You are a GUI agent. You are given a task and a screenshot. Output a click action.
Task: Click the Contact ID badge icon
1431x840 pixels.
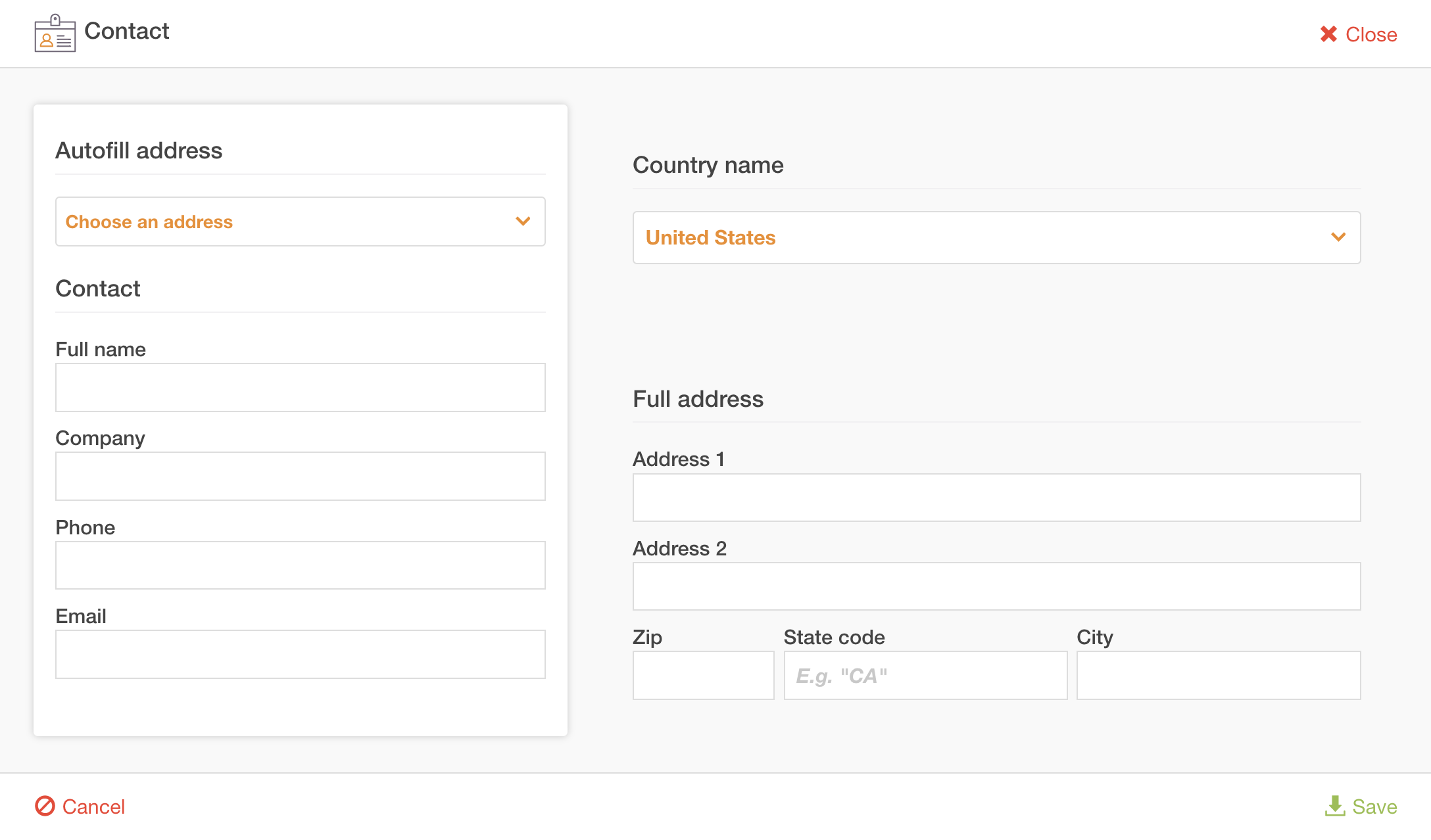pyautogui.click(x=55, y=33)
